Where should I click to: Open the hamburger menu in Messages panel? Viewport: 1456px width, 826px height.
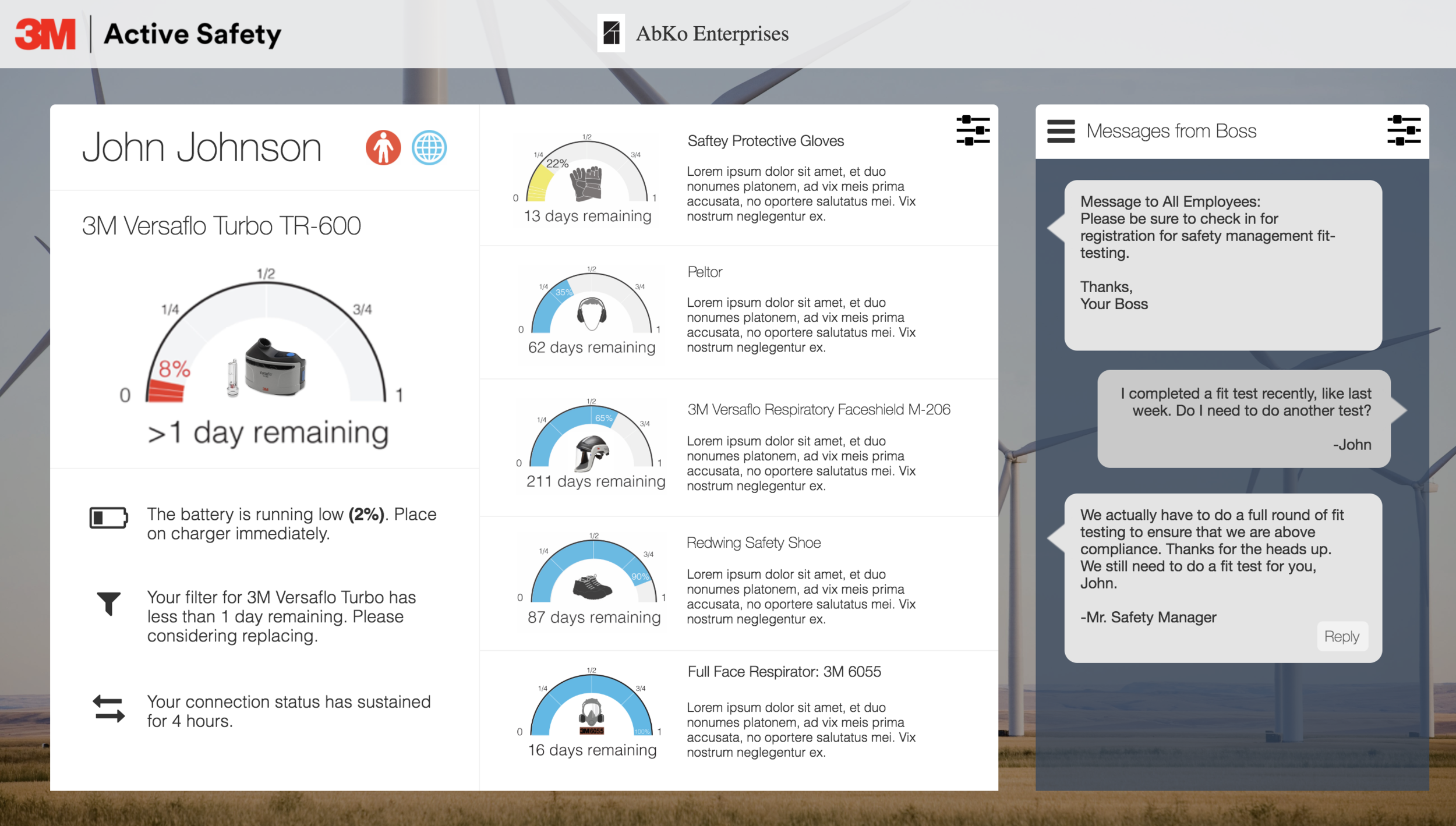(1061, 131)
